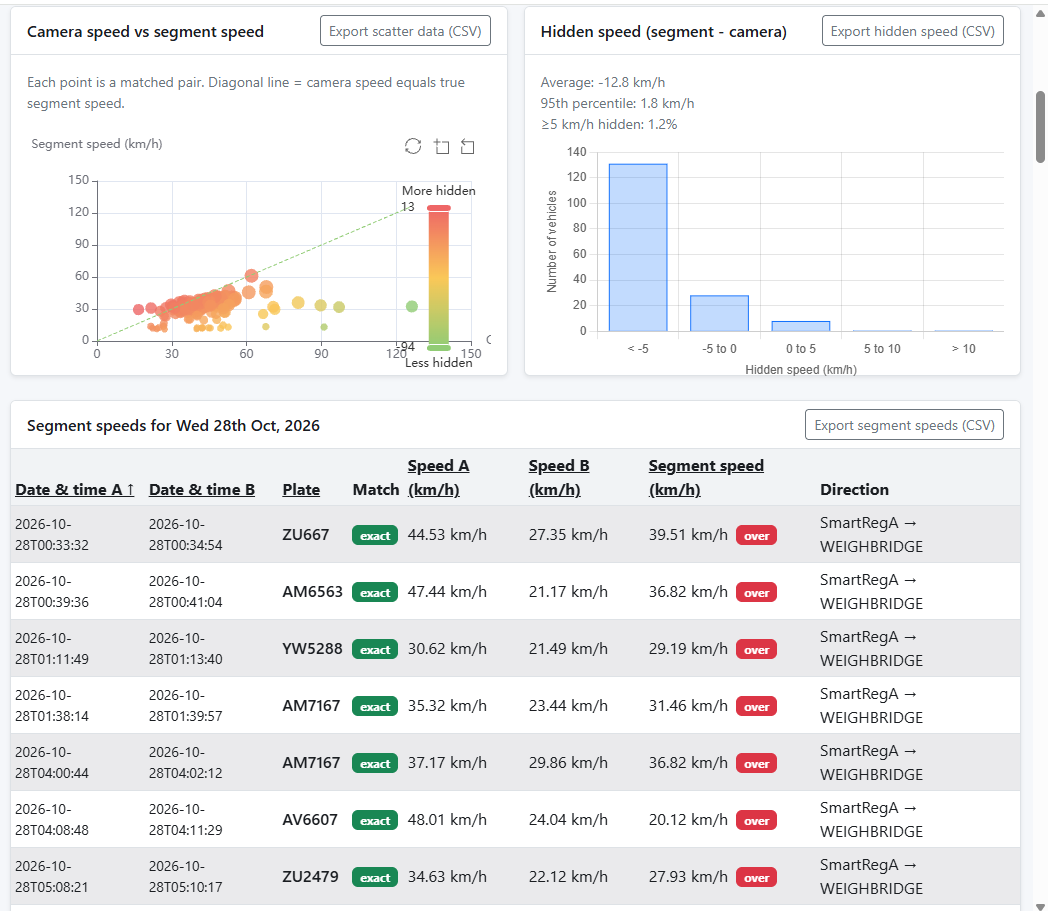Click the 29.19 km/h segment speed value
This screenshot has width=1048, height=911.
click(688, 648)
